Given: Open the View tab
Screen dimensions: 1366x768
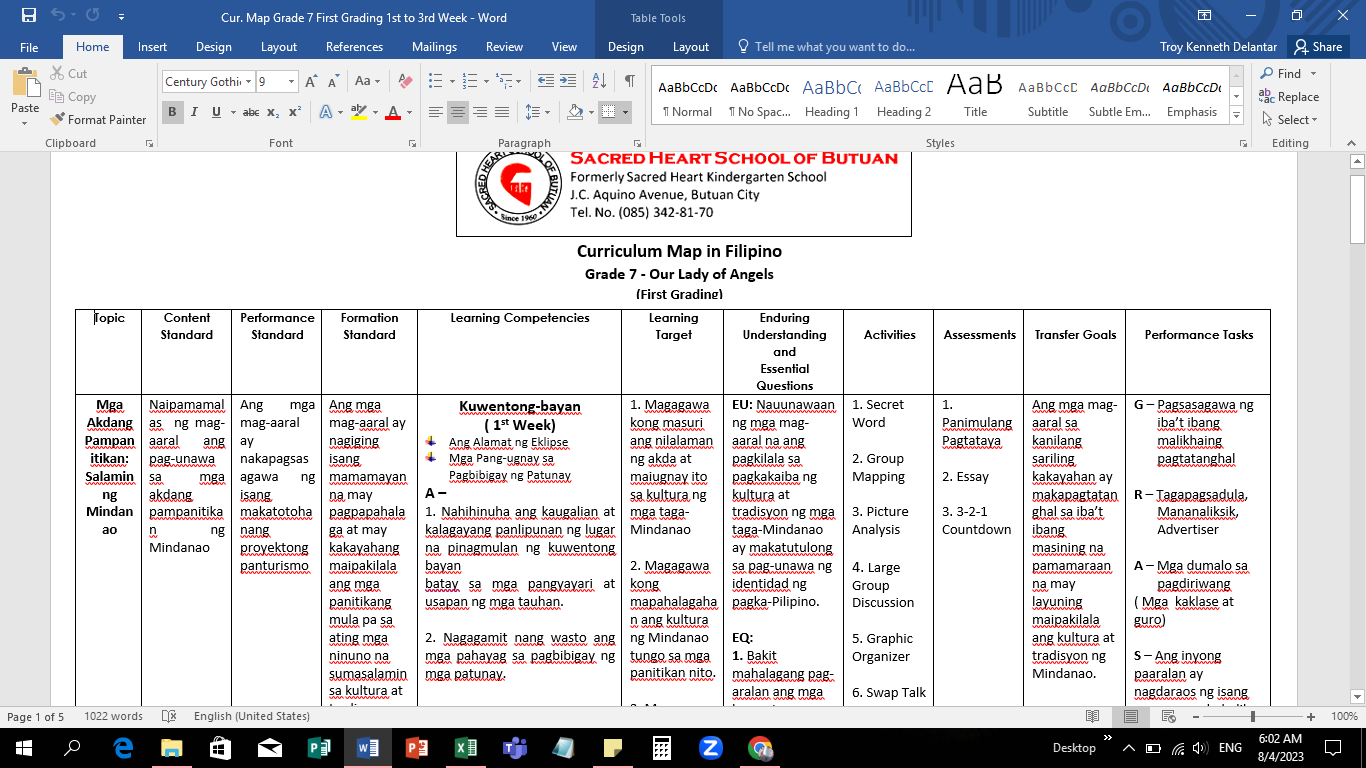Looking at the screenshot, I should pos(564,47).
